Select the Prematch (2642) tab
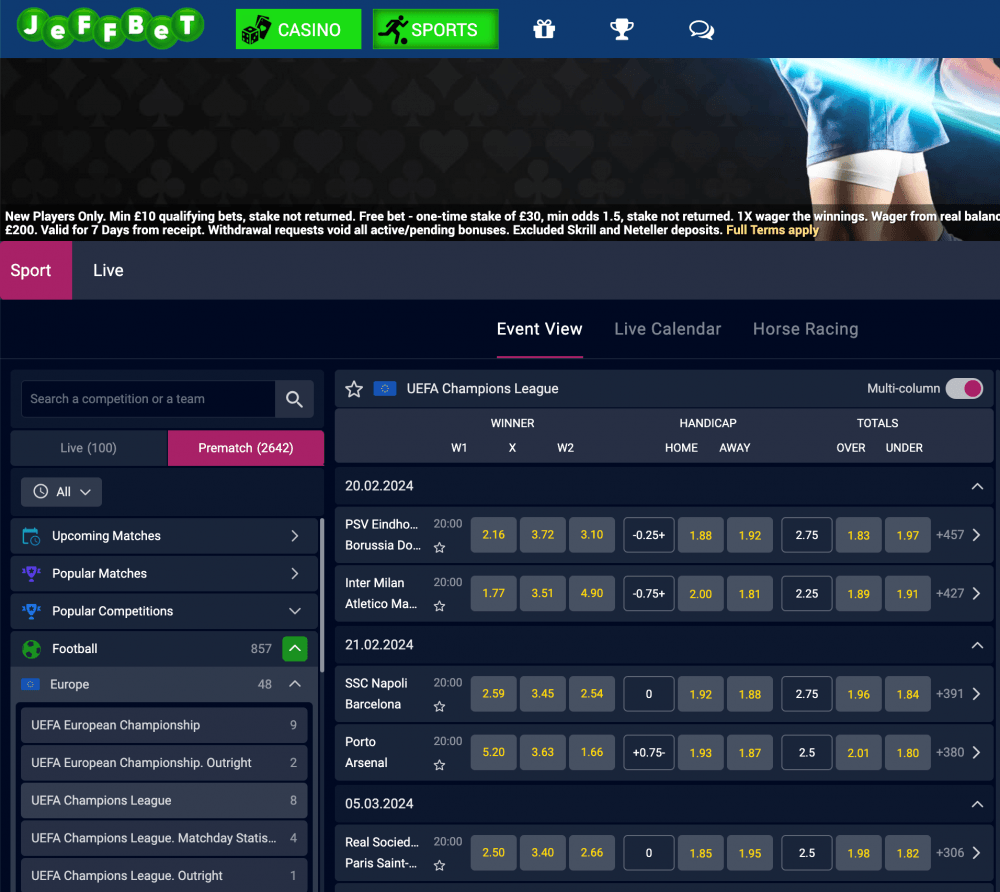 coord(246,448)
